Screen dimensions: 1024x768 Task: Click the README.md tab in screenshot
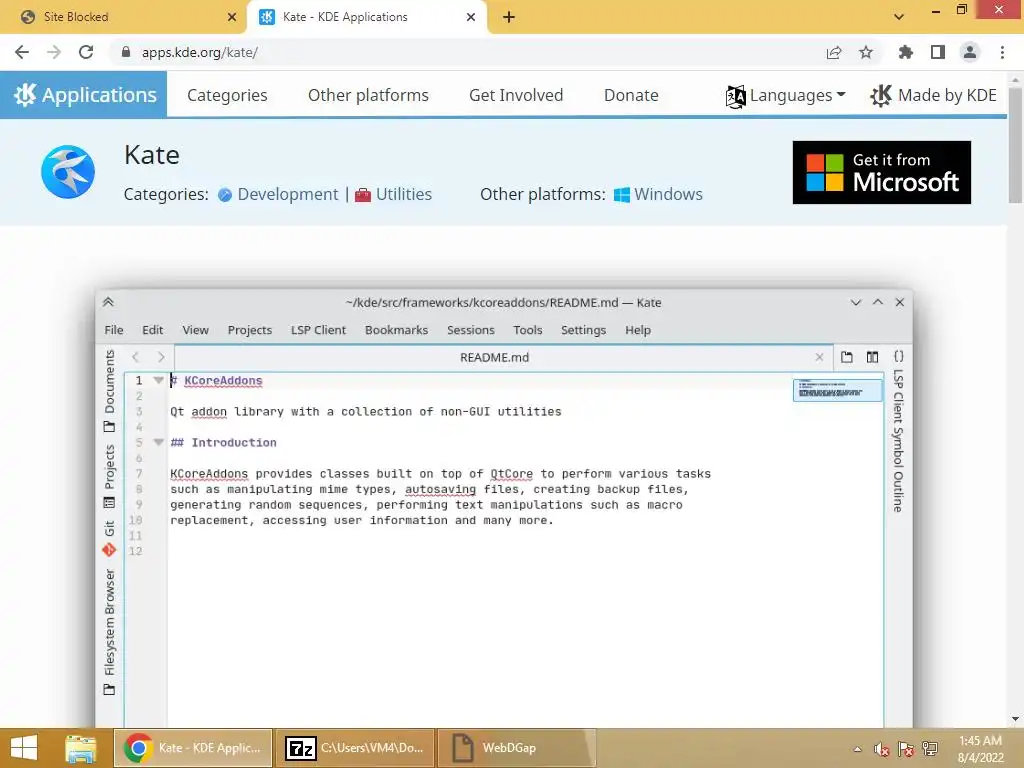494,357
